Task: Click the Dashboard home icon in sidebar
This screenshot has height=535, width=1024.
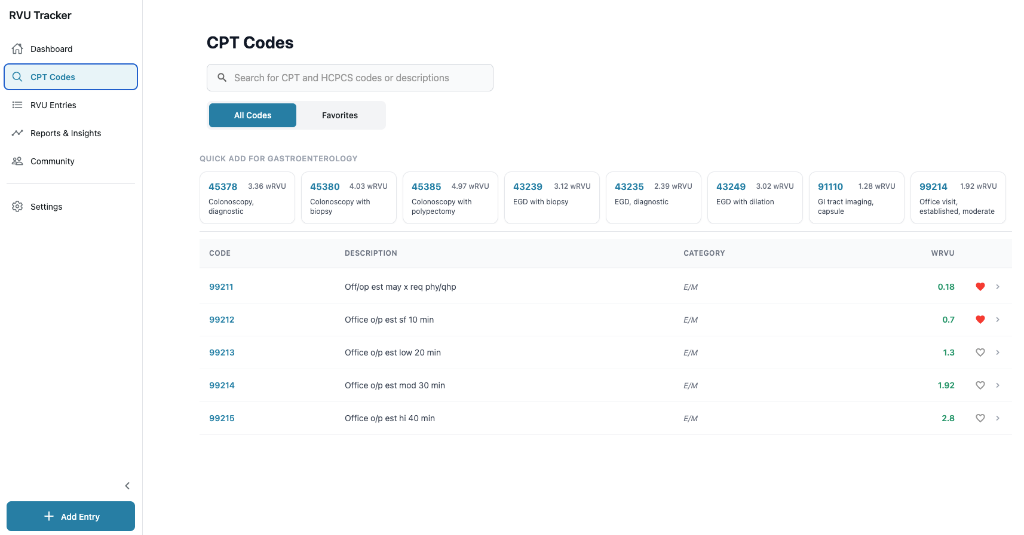Action: coord(17,49)
